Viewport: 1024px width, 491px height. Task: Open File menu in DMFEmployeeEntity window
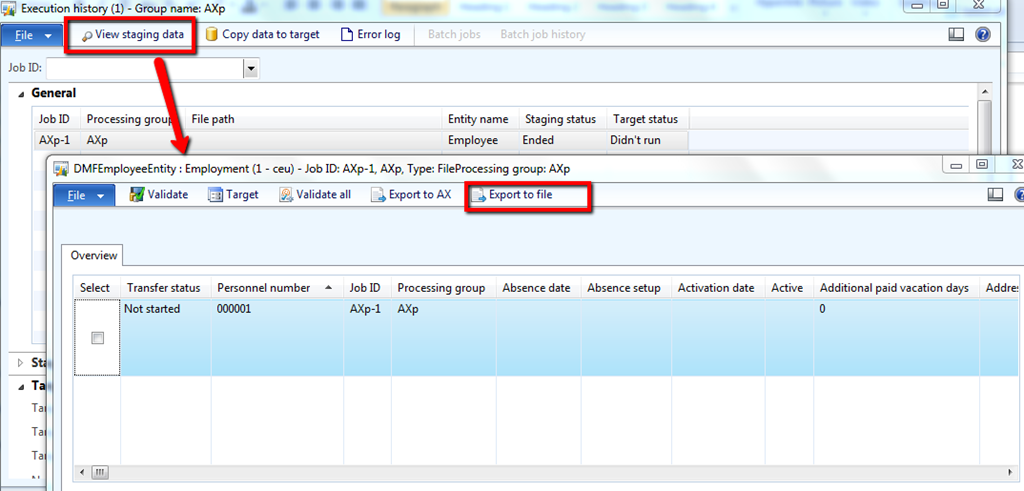point(86,195)
